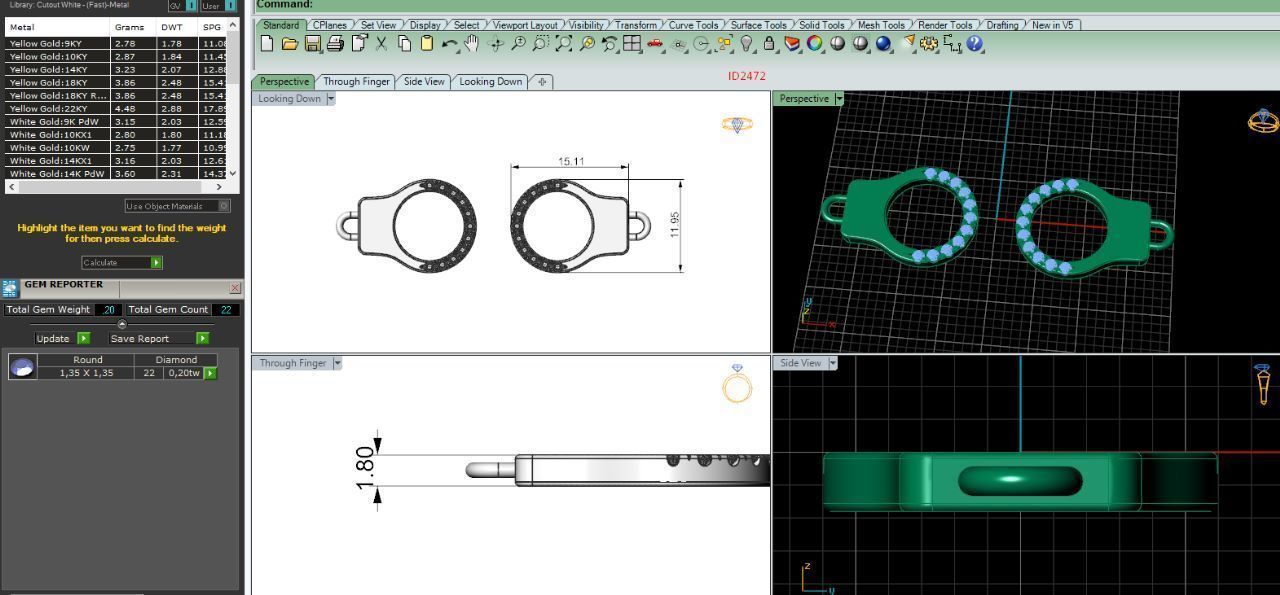Switch to the CPlanes toolbar tab
Image resolution: width=1280 pixels, height=595 pixels.
tap(330, 25)
